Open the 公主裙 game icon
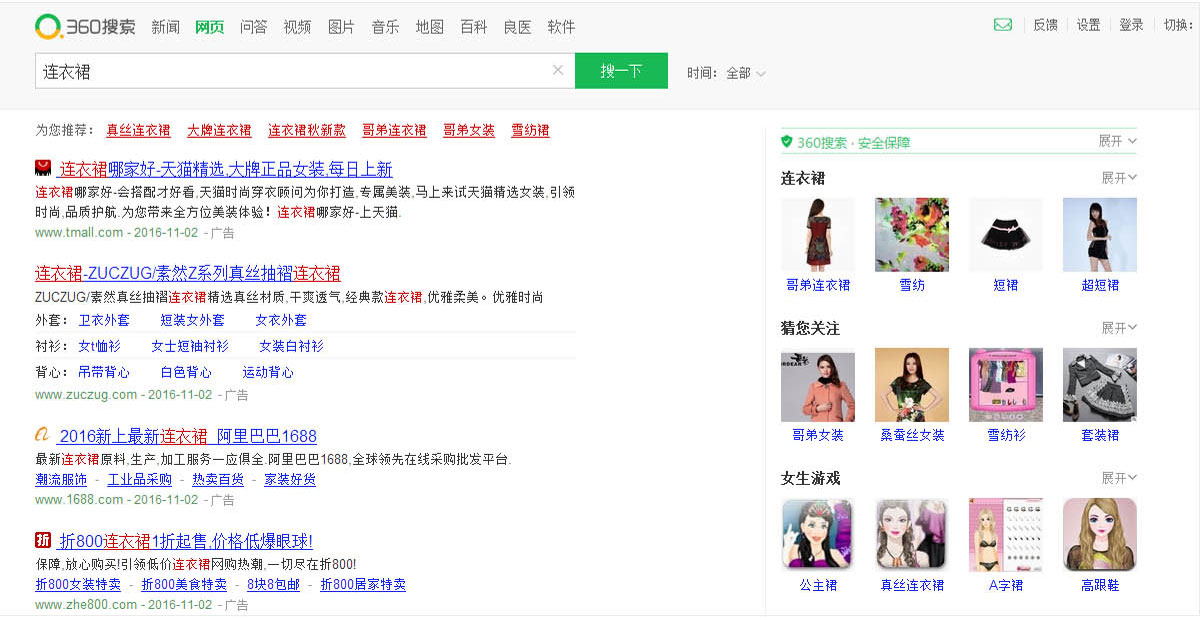 pyautogui.click(x=818, y=535)
